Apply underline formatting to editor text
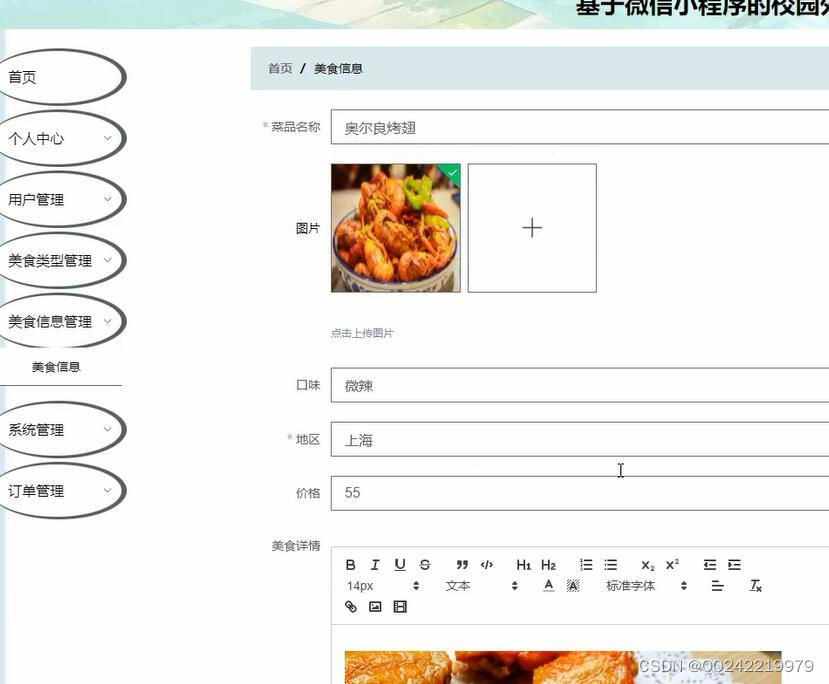Image resolution: width=829 pixels, height=684 pixels. 399,564
